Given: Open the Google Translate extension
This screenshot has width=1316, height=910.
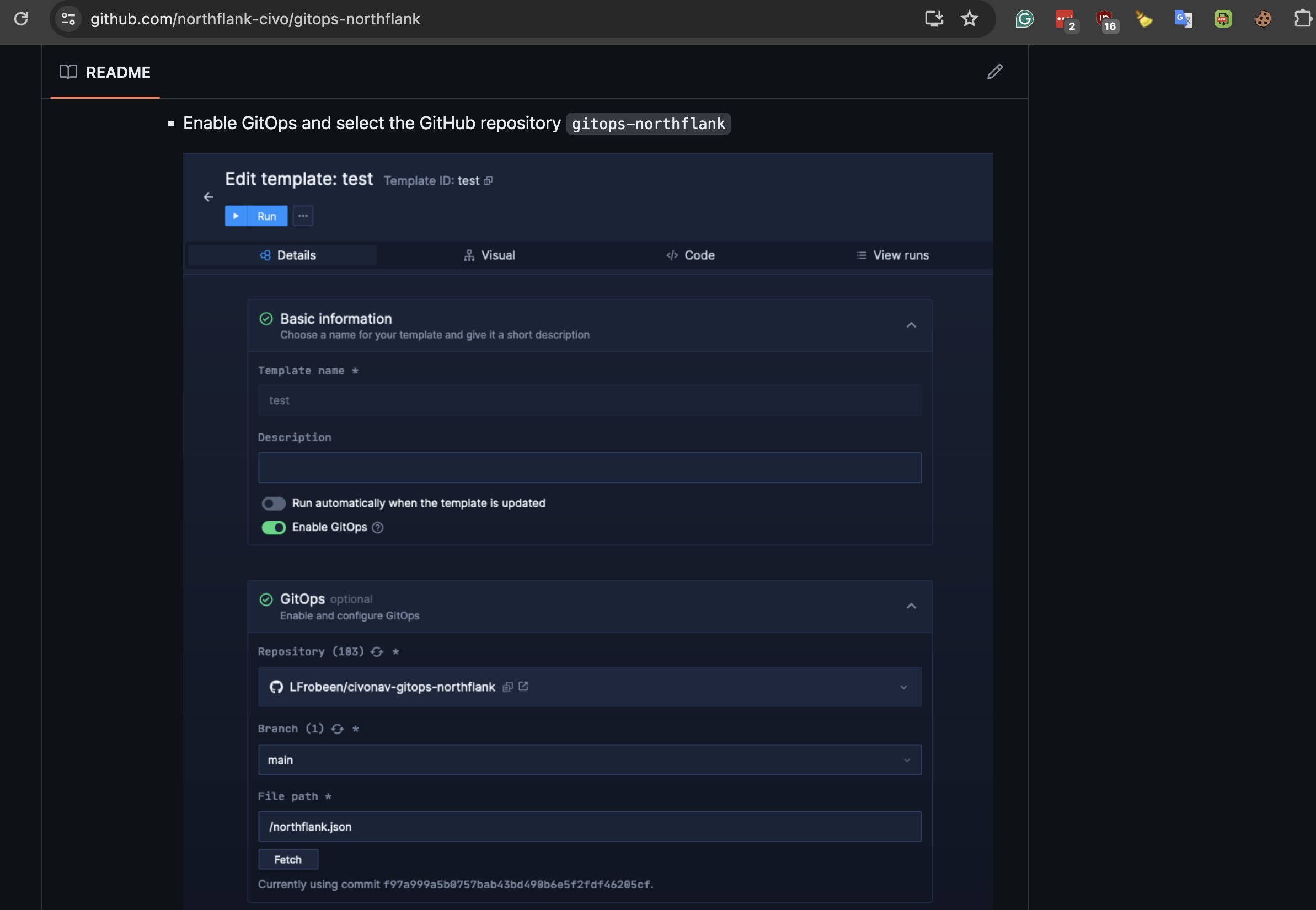Looking at the screenshot, I should tap(1184, 19).
